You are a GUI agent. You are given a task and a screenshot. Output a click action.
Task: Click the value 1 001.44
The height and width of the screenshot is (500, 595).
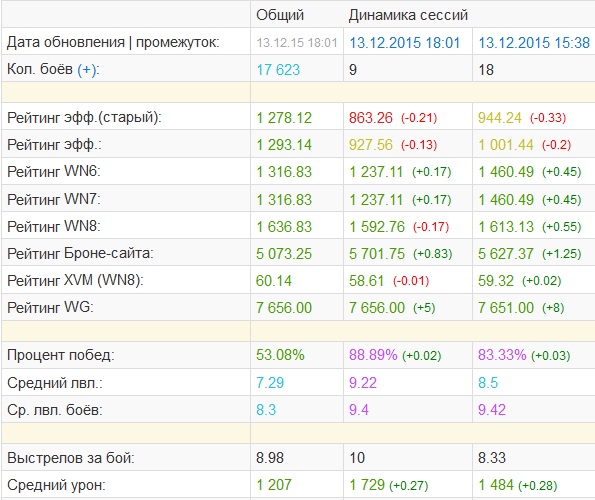tap(506, 145)
